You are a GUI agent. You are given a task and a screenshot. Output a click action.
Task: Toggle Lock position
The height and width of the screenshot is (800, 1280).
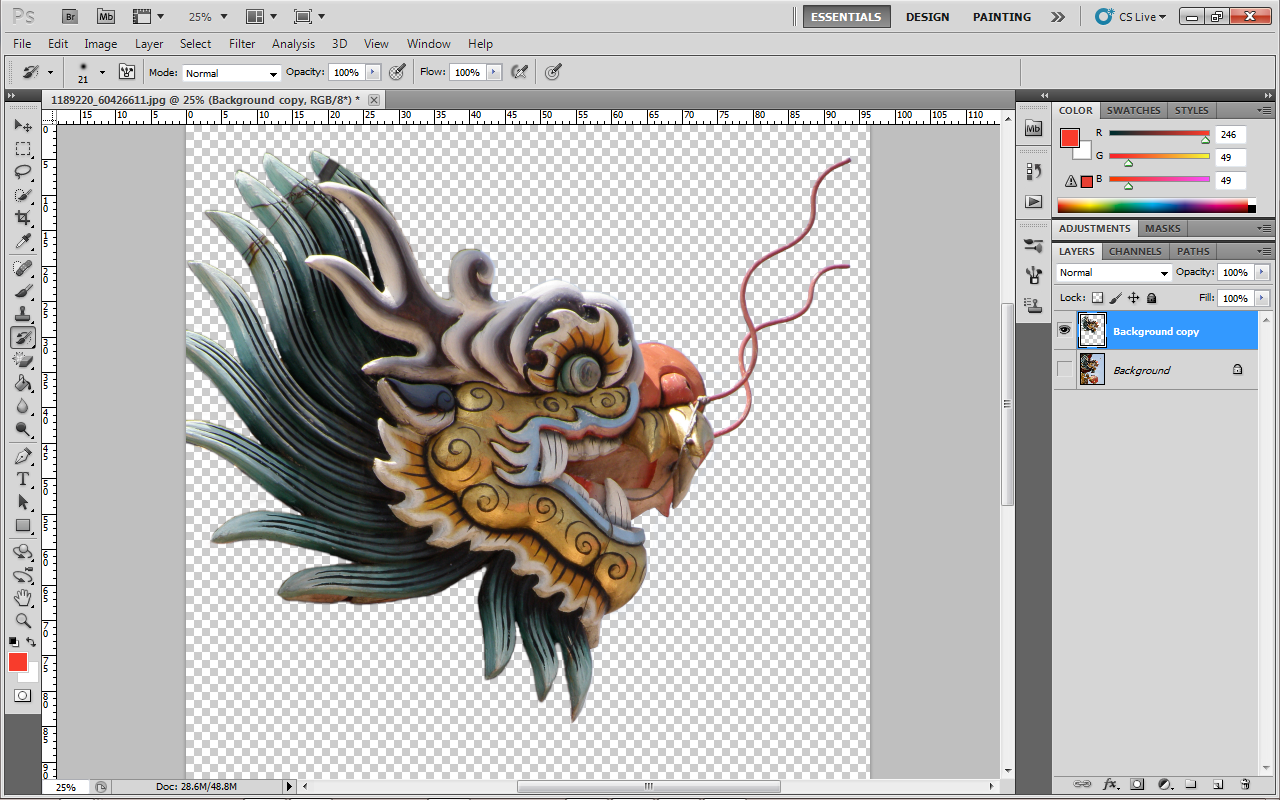1133,298
